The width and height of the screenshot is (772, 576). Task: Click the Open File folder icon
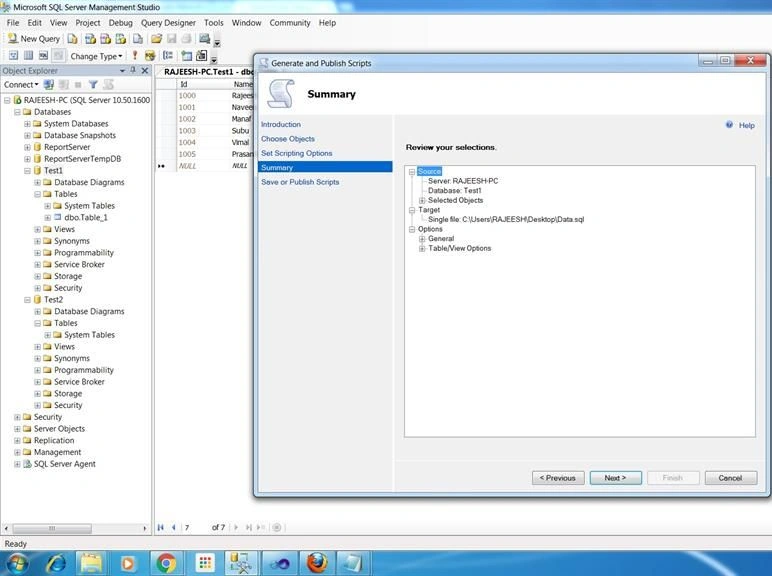point(157,38)
